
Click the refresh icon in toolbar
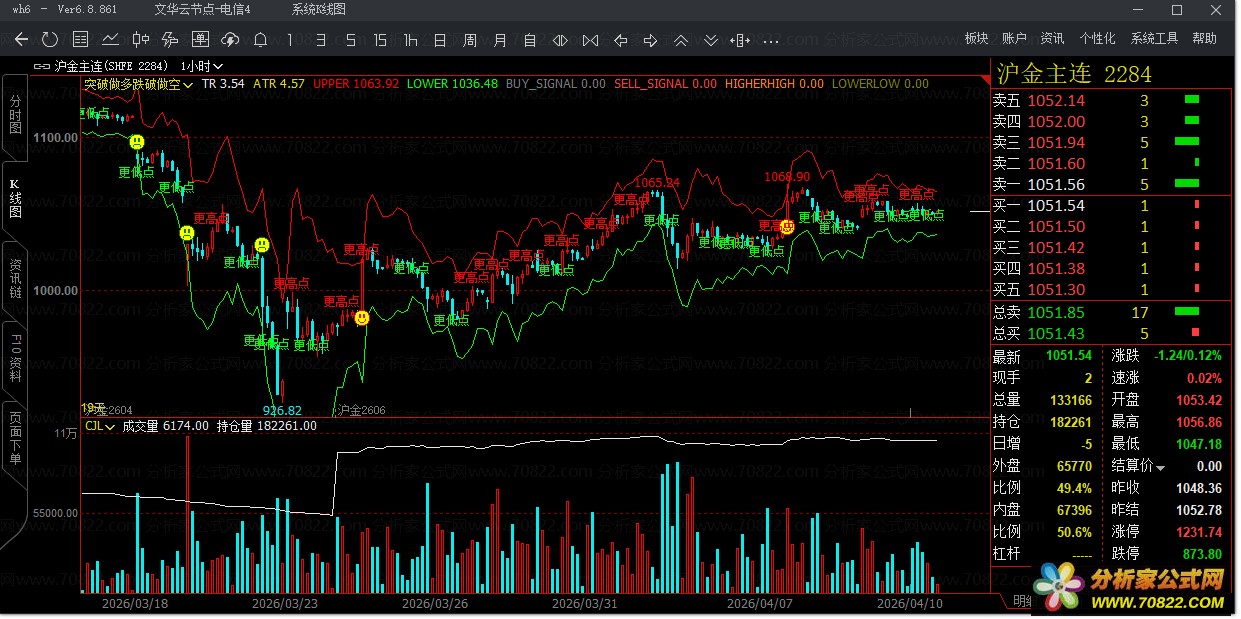[x=50, y=40]
